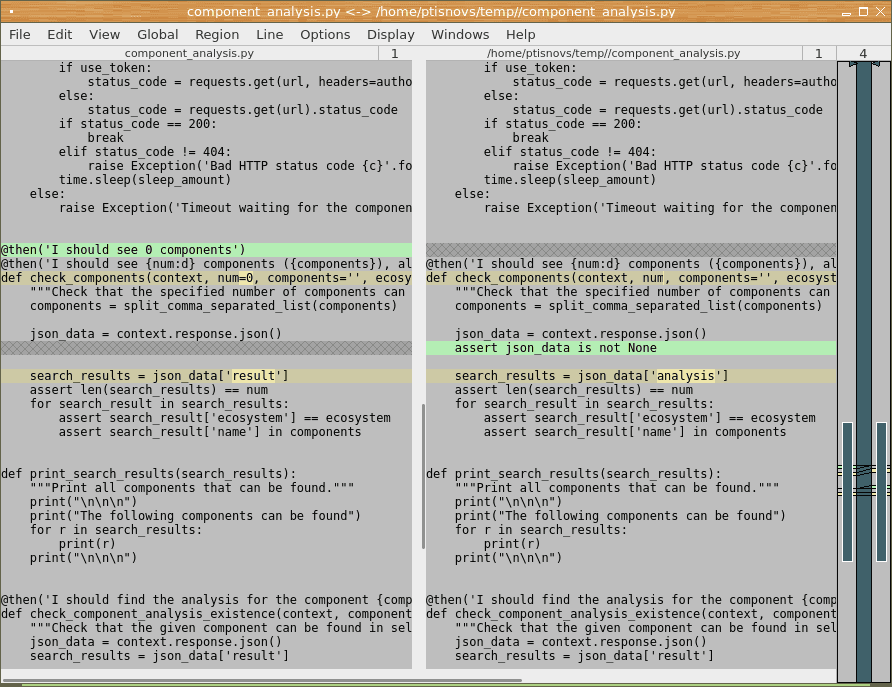Click right line "assert len(search_results) == num"
This screenshot has width=892, height=687.
click(574, 390)
